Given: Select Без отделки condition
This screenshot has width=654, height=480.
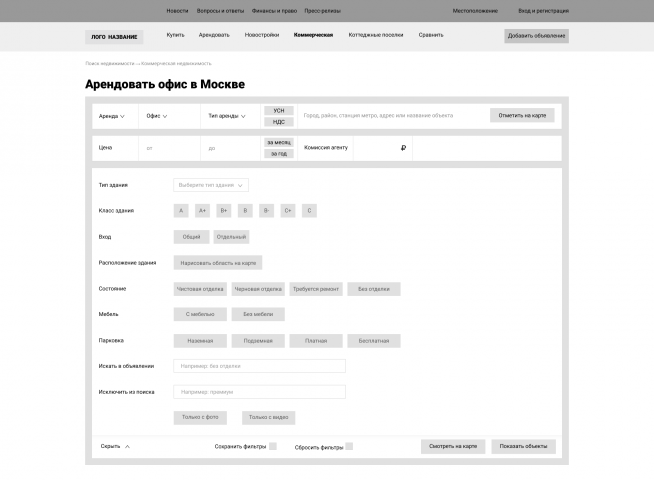Looking at the screenshot, I should click(x=374, y=289).
